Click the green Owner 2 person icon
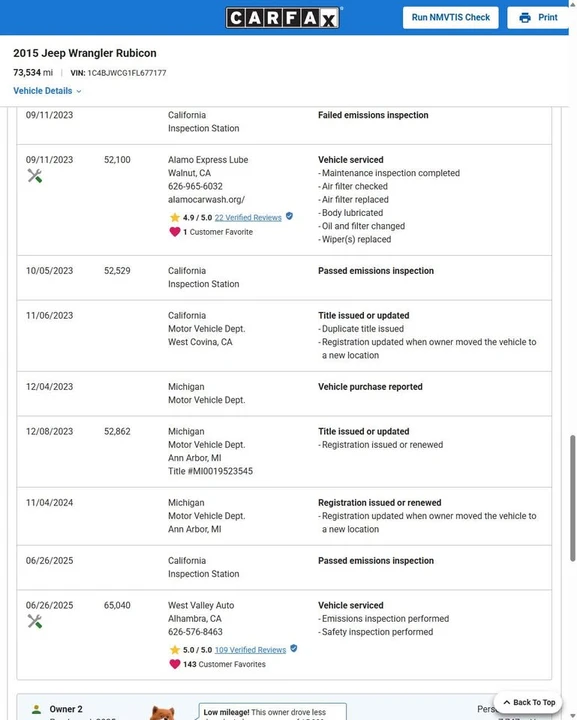Screen dimensions: 577x720 36,709
